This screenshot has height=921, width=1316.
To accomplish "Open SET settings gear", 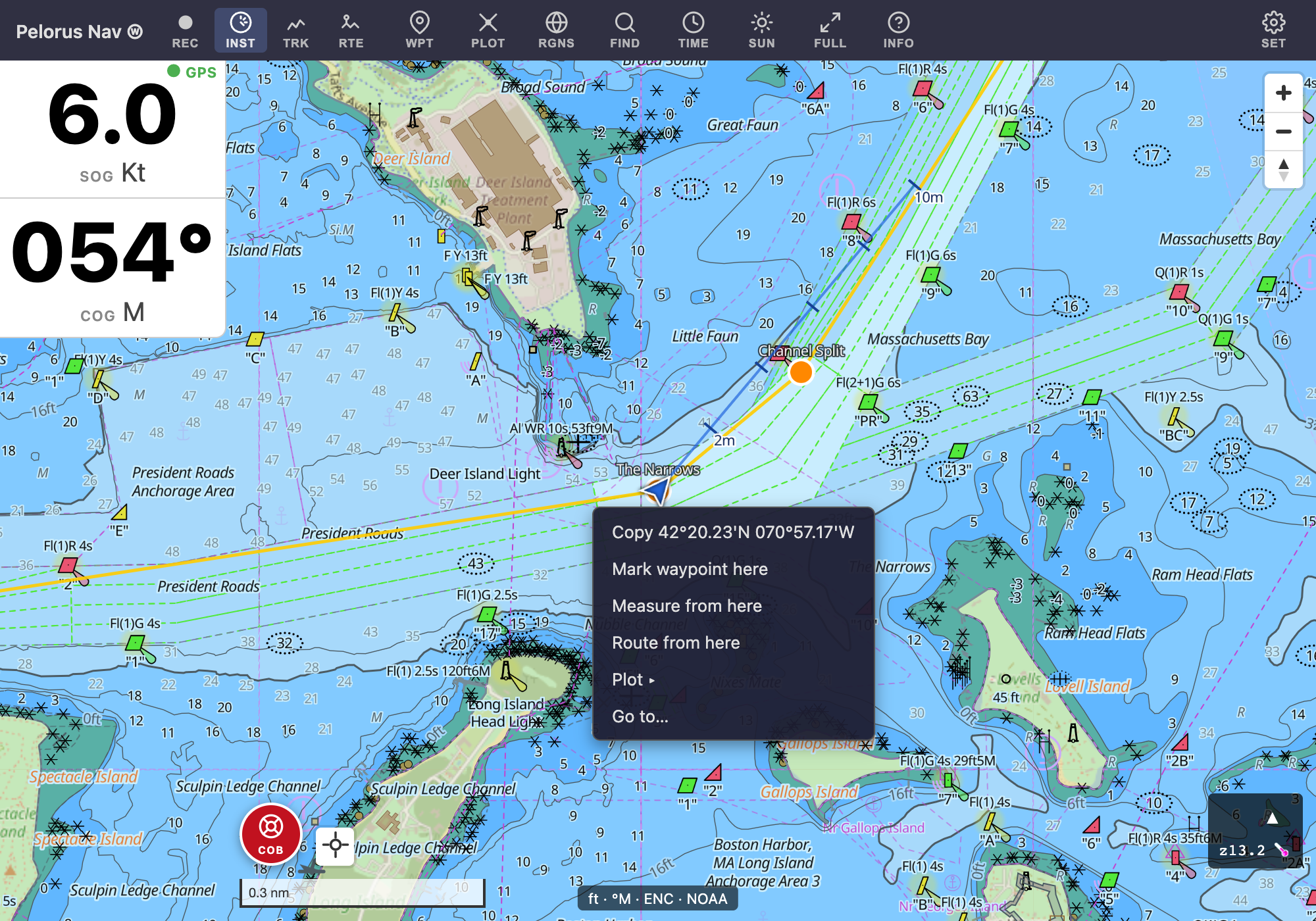I will coord(1273,31).
